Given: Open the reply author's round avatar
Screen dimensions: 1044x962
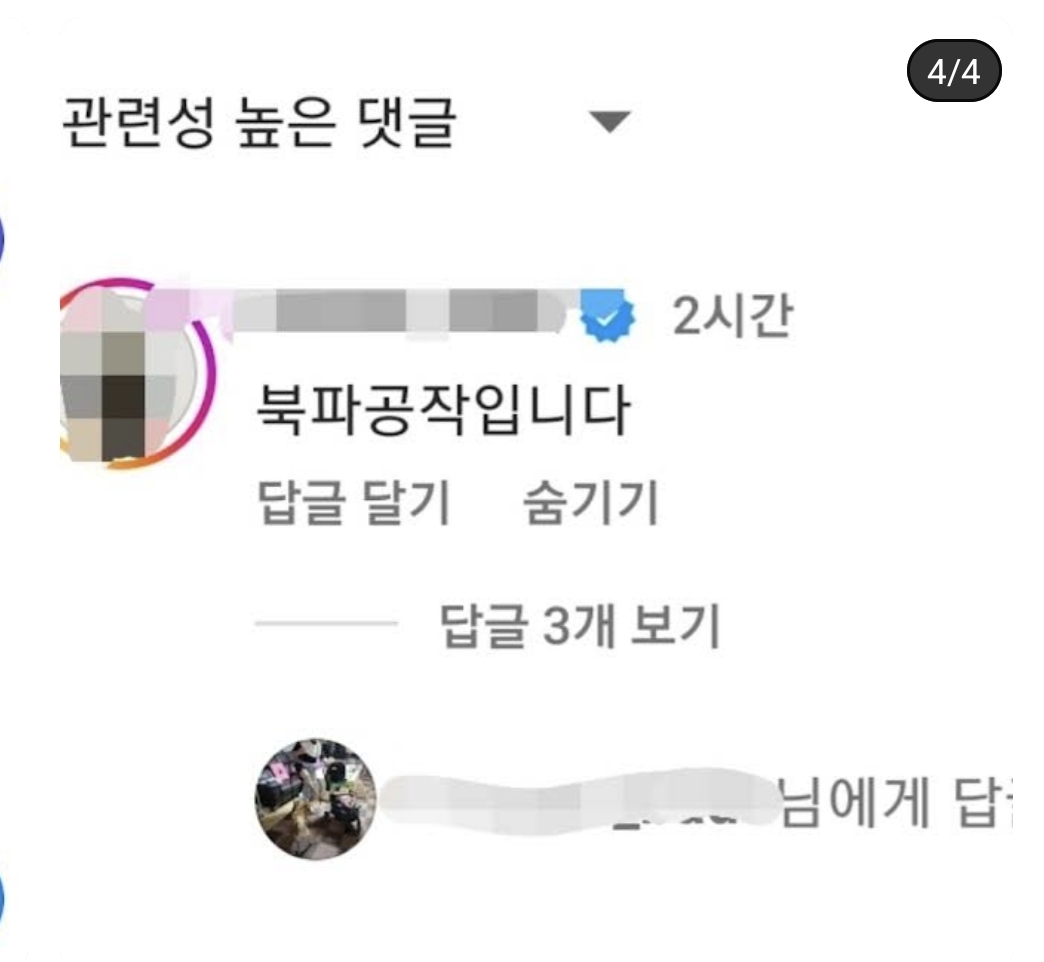Looking at the screenshot, I should point(316,798).
